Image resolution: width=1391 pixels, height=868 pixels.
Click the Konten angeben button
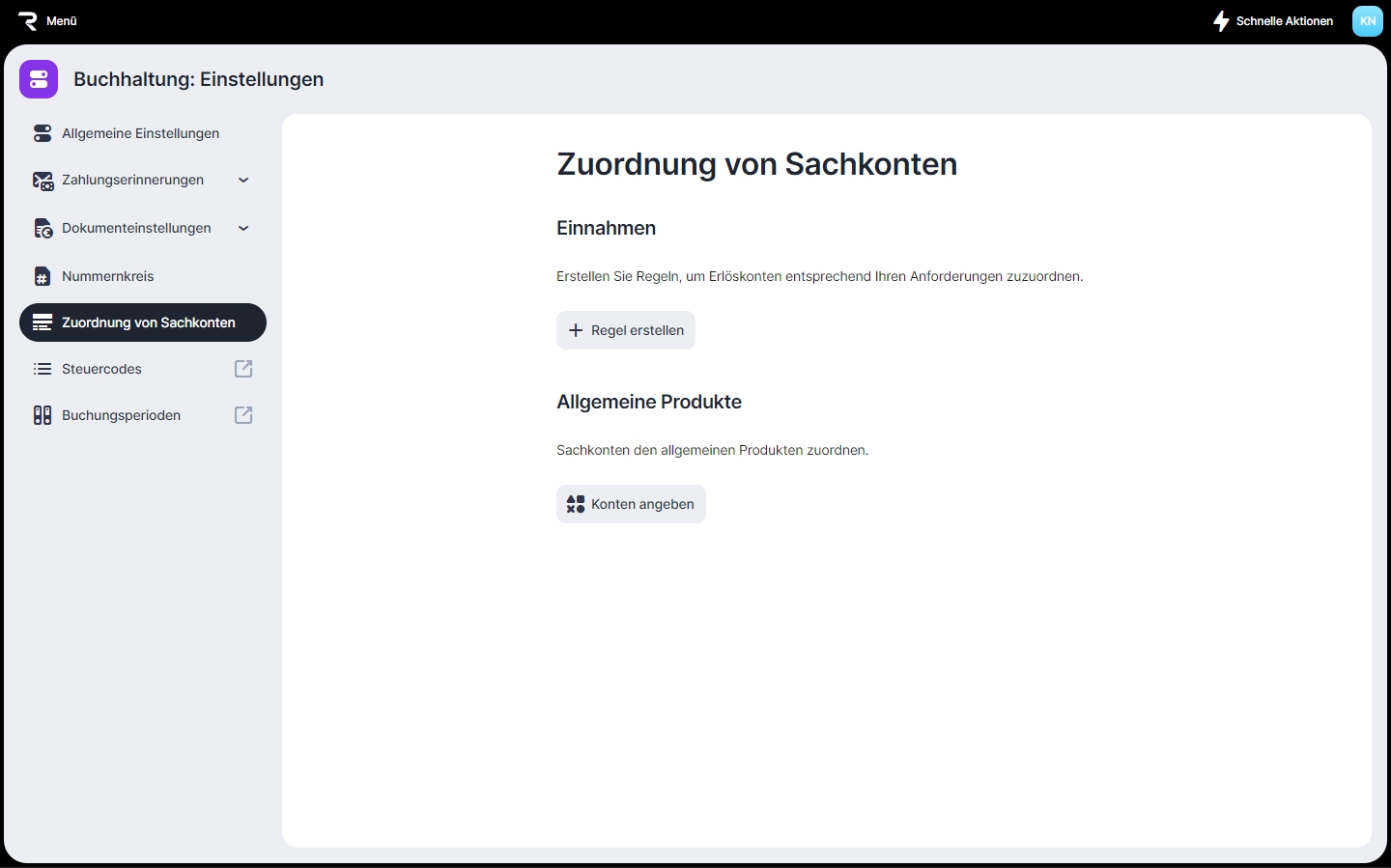coord(631,504)
